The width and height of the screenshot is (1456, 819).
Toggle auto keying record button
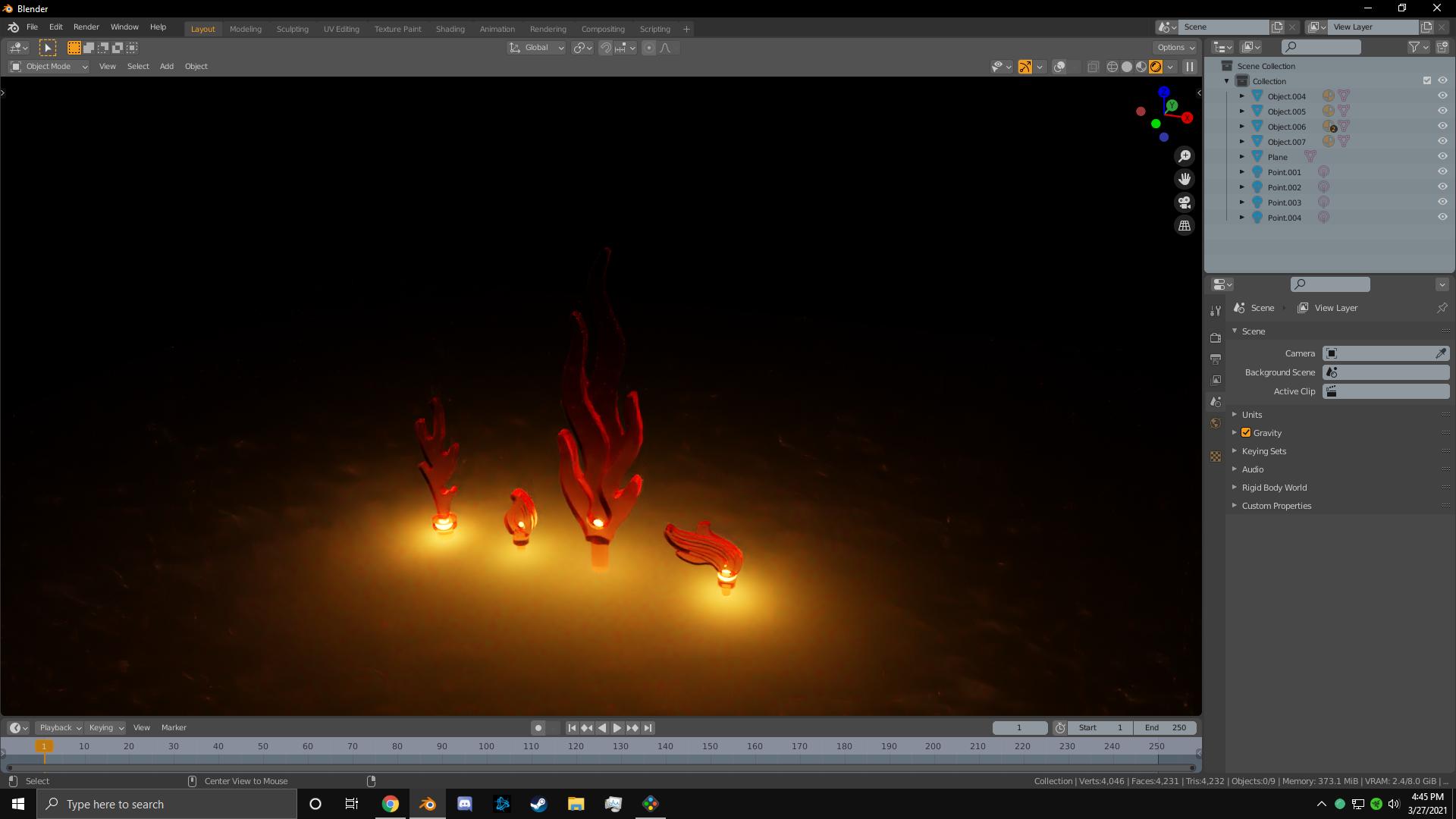(538, 728)
